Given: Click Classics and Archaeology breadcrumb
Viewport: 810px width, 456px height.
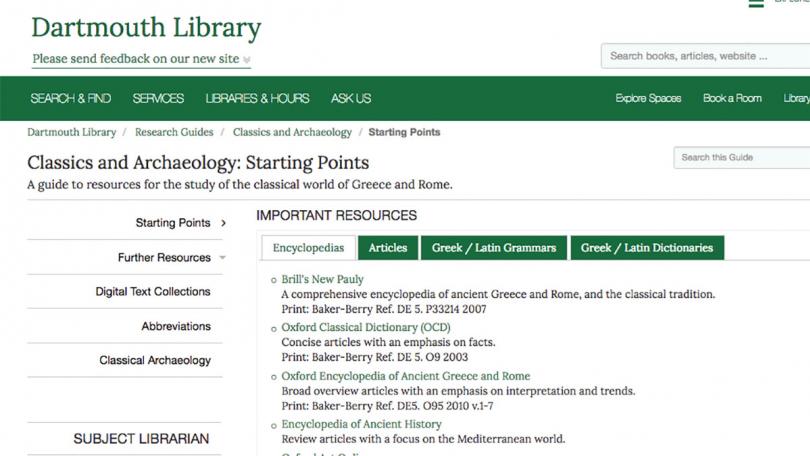Looking at the screenshot, I should [x=292, y=132].
